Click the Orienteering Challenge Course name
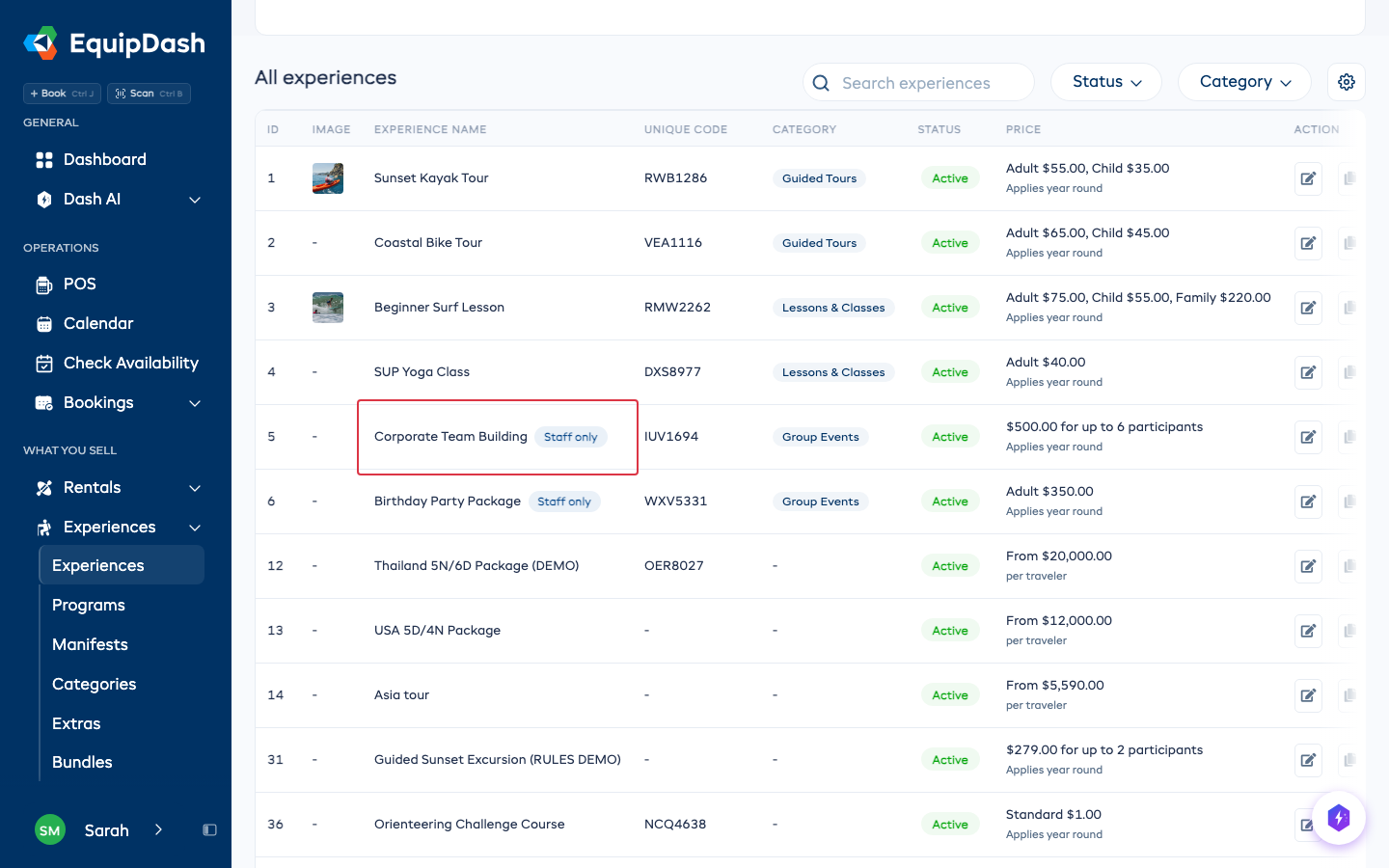This screenshot has width=1389, height=868. pyautogui.click(x=470, y=825)
